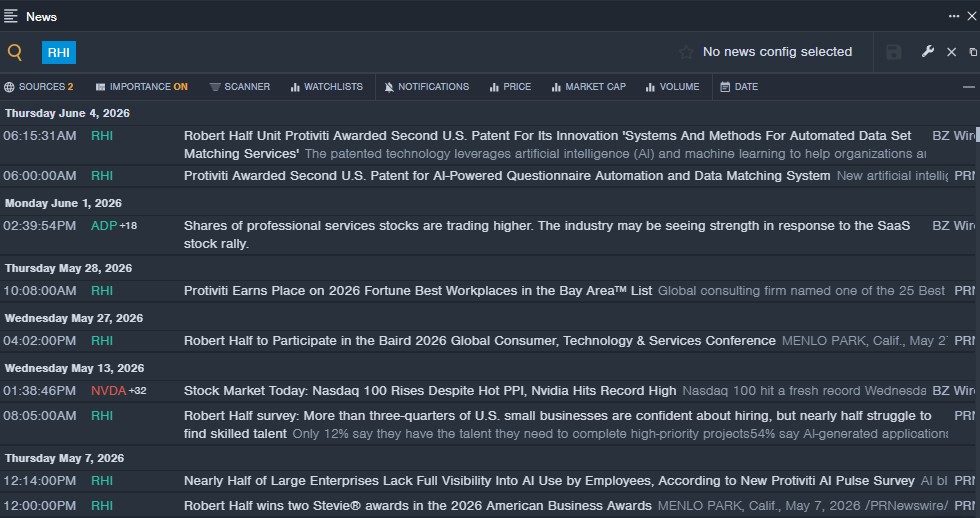The width and height of the screenshot is (980, 518).
Task: Click the 06:00:00AM timestamp
Action: (x=39, y=176)
